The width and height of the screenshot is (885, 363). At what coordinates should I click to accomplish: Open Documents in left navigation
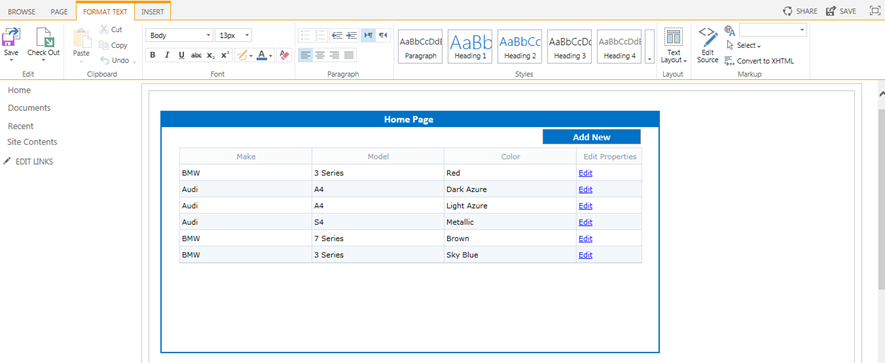click(x=29, y=108)
